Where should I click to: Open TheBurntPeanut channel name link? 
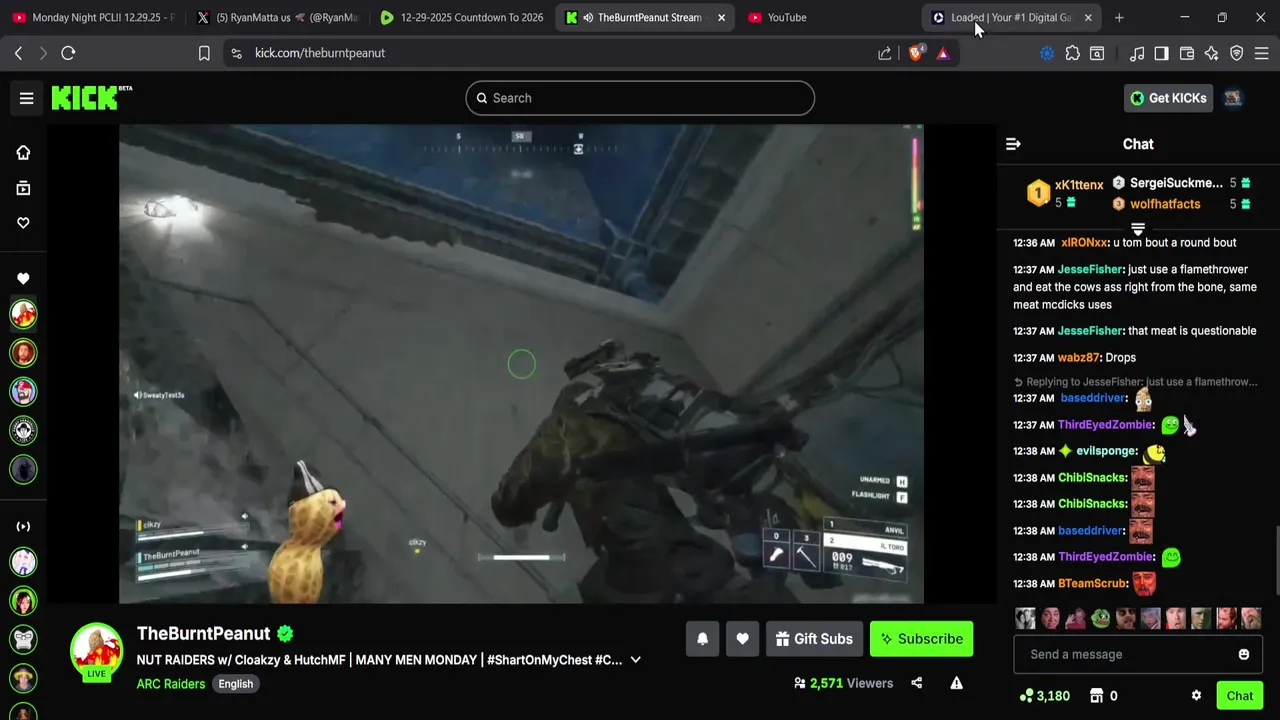click(x=204, y=633)
